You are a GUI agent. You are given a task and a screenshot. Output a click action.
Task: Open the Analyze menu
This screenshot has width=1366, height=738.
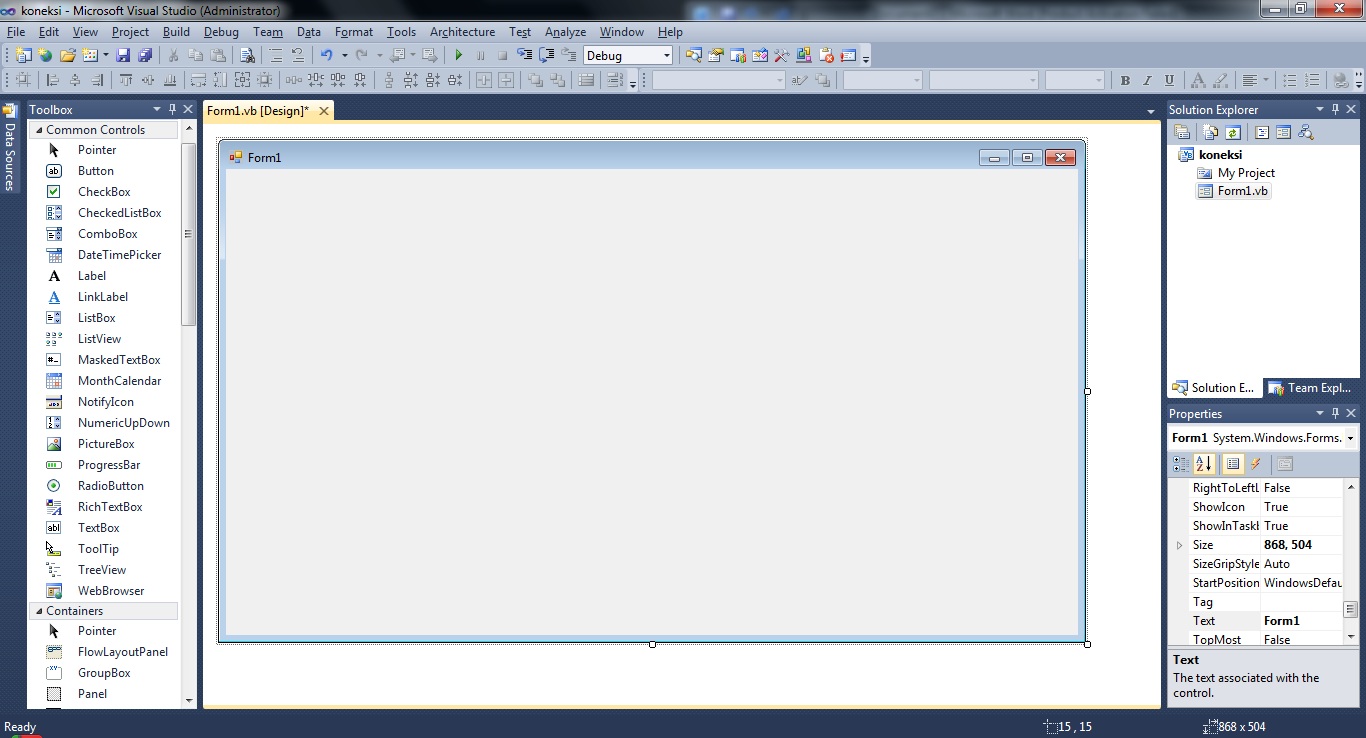tap(565, 32)
